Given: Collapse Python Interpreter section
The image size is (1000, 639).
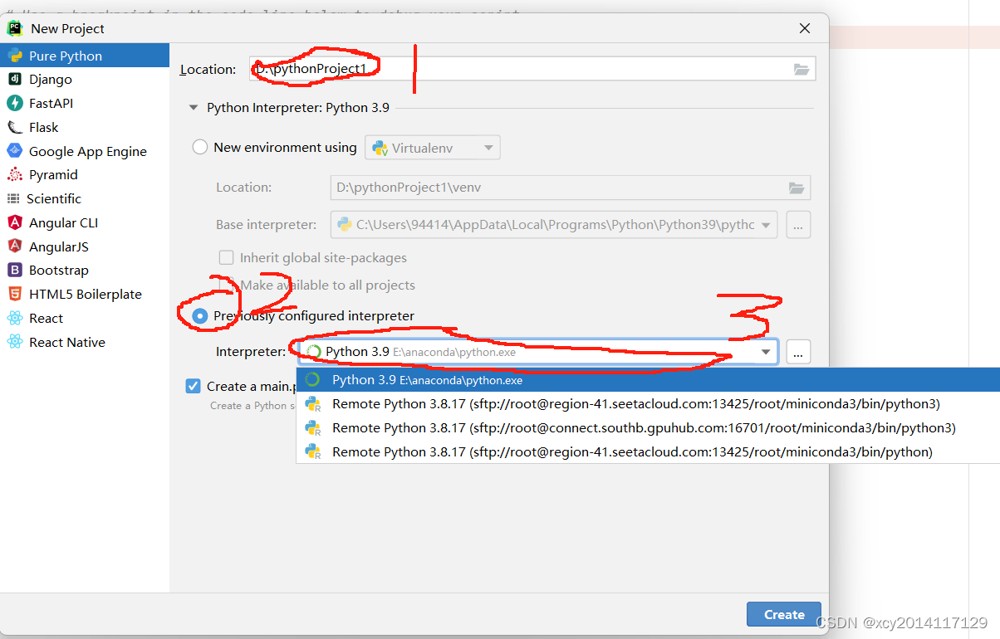Looking at the screenshot, I should coord(193,108).
